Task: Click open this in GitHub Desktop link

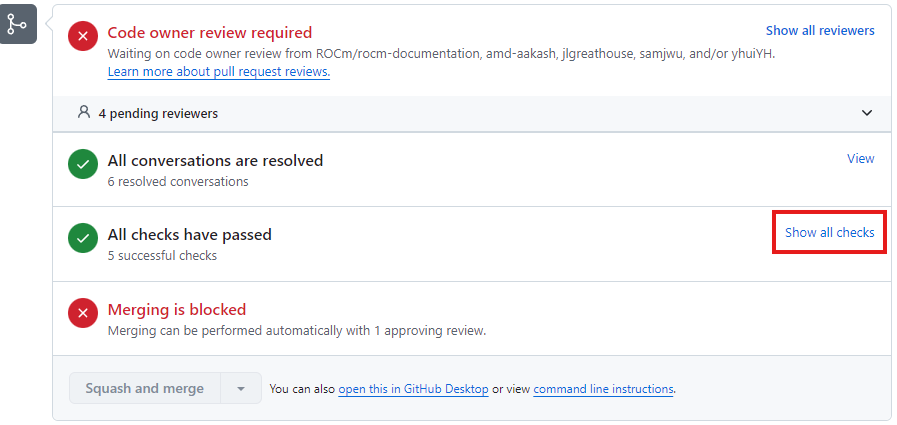Action: click(413, 389)
